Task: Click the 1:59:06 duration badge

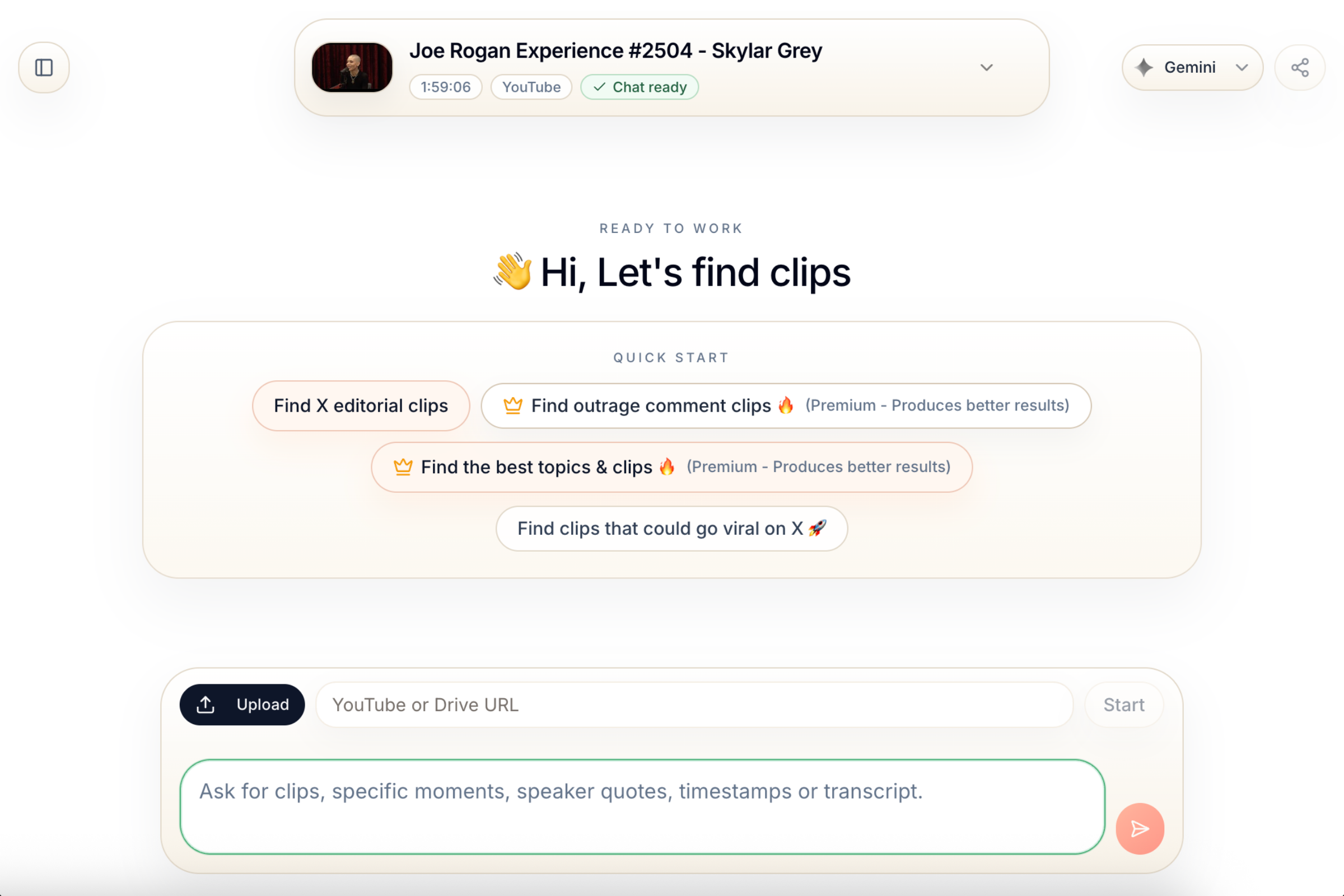Action: (x=446, y=87)
